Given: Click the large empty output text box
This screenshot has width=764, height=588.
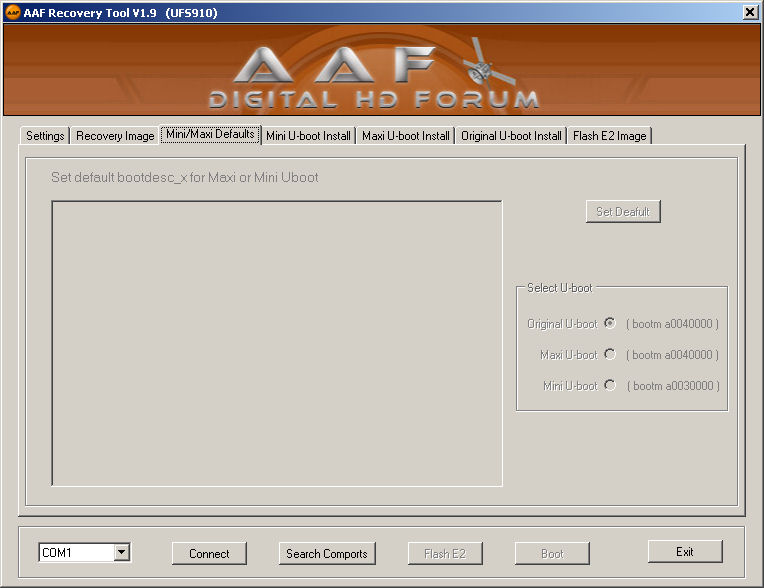Looking at the screenshot, I should coord(277,343).
